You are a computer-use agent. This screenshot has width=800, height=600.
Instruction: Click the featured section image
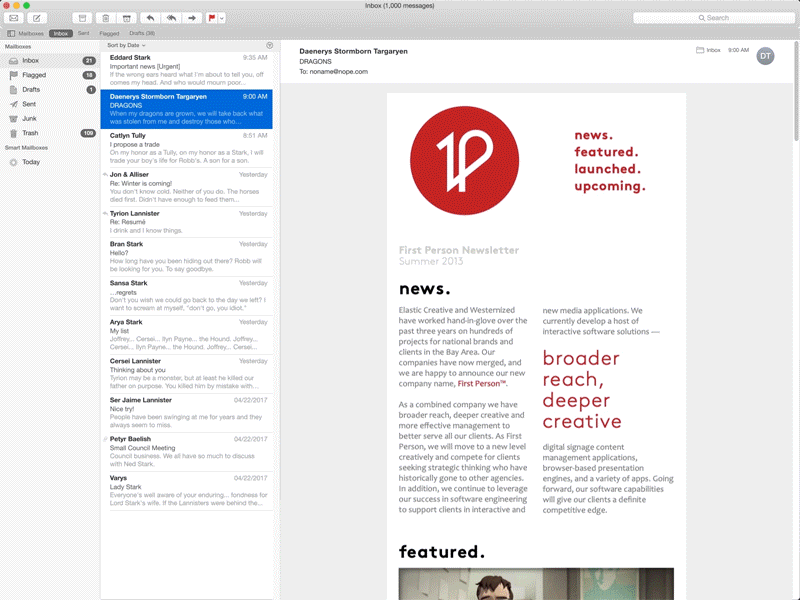tap(536, 584)
